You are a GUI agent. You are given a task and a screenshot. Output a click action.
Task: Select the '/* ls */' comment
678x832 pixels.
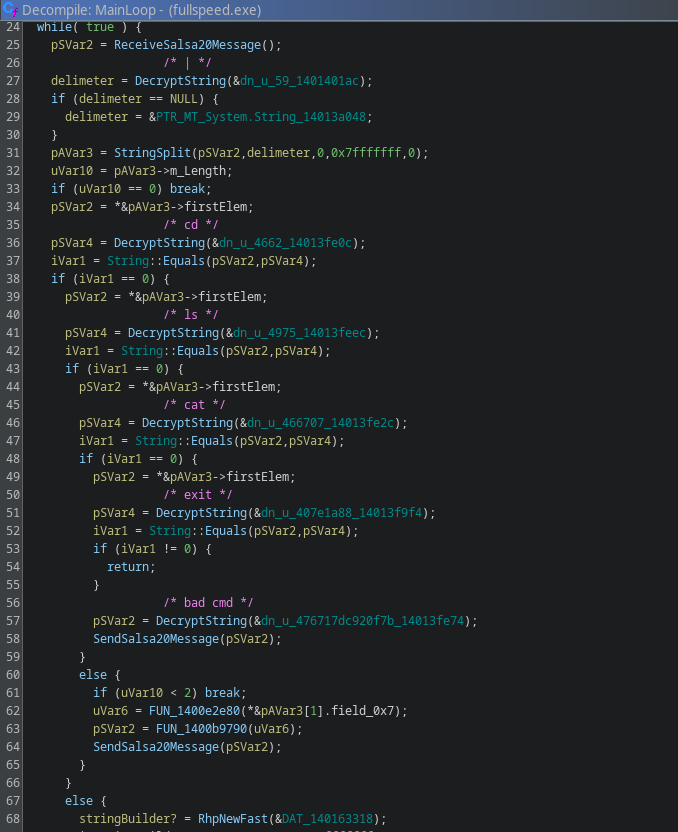191,315
